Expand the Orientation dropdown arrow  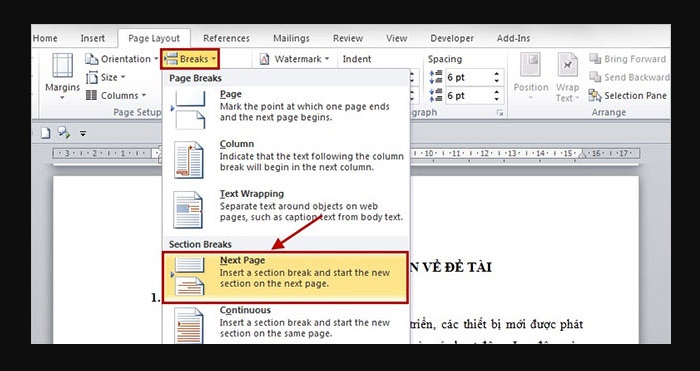pos(156,59)
